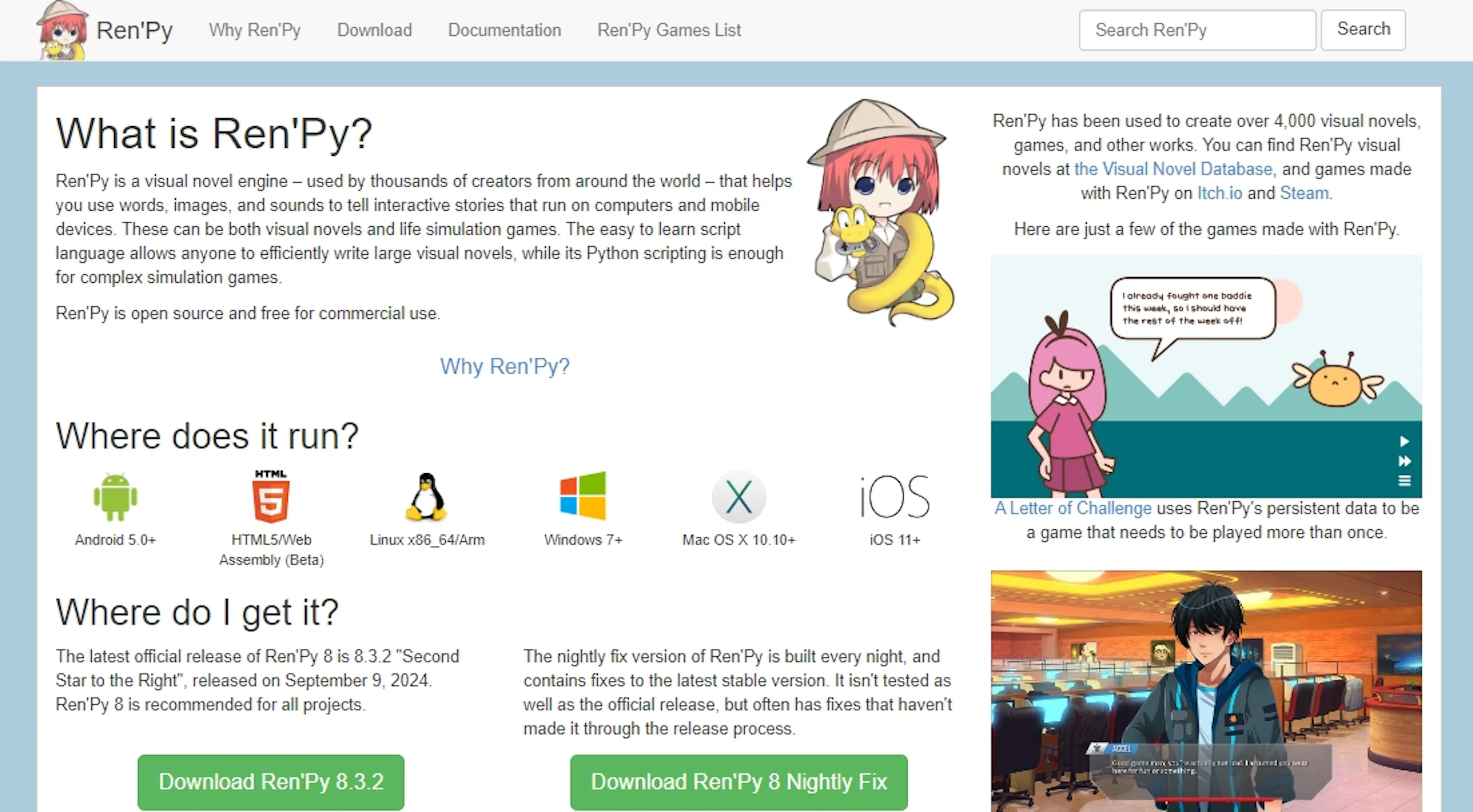Open the Steam link
Viewport: 1473px width, 812px height.
[1304, 193]
